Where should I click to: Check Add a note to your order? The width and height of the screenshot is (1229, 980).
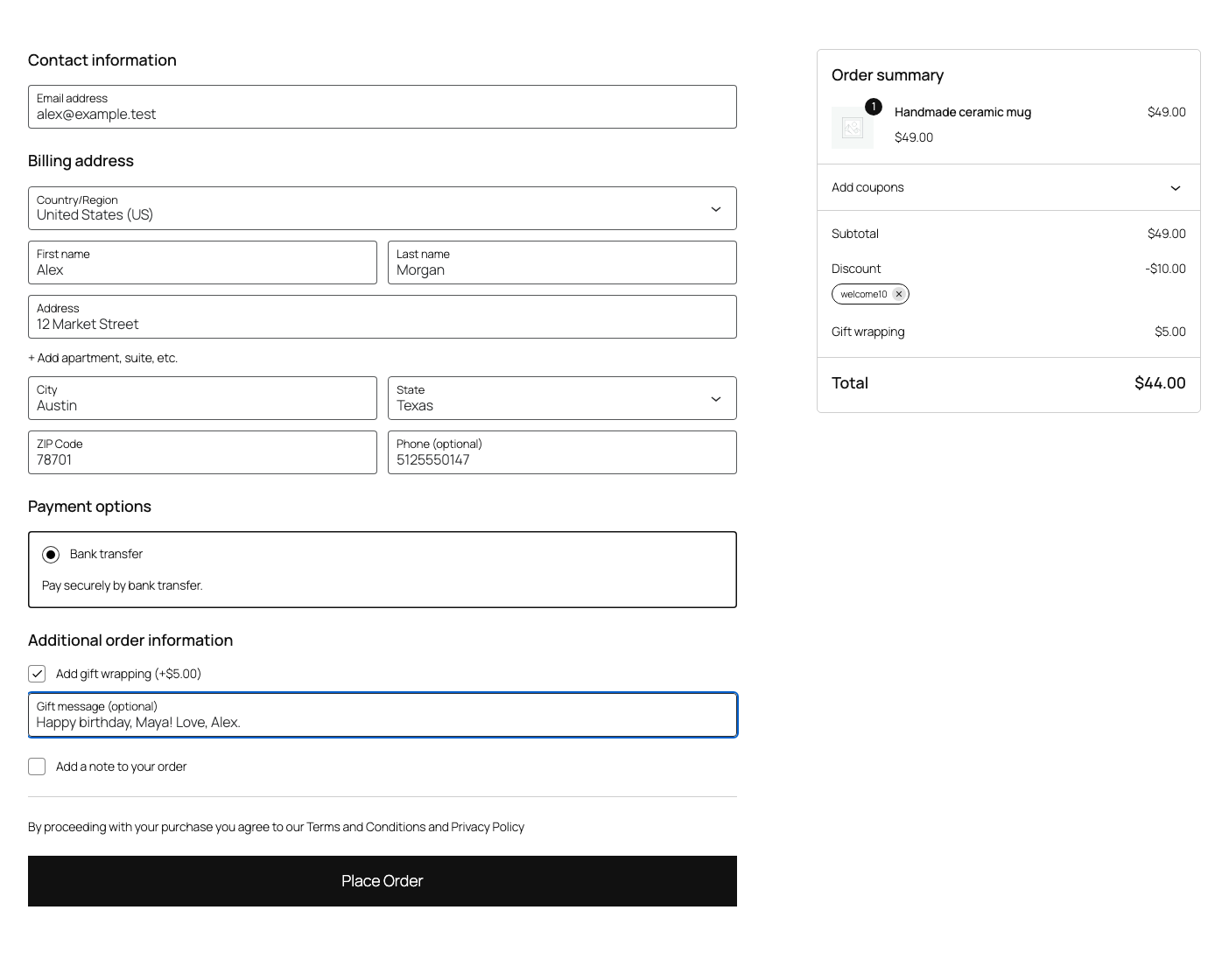[37, 766]
